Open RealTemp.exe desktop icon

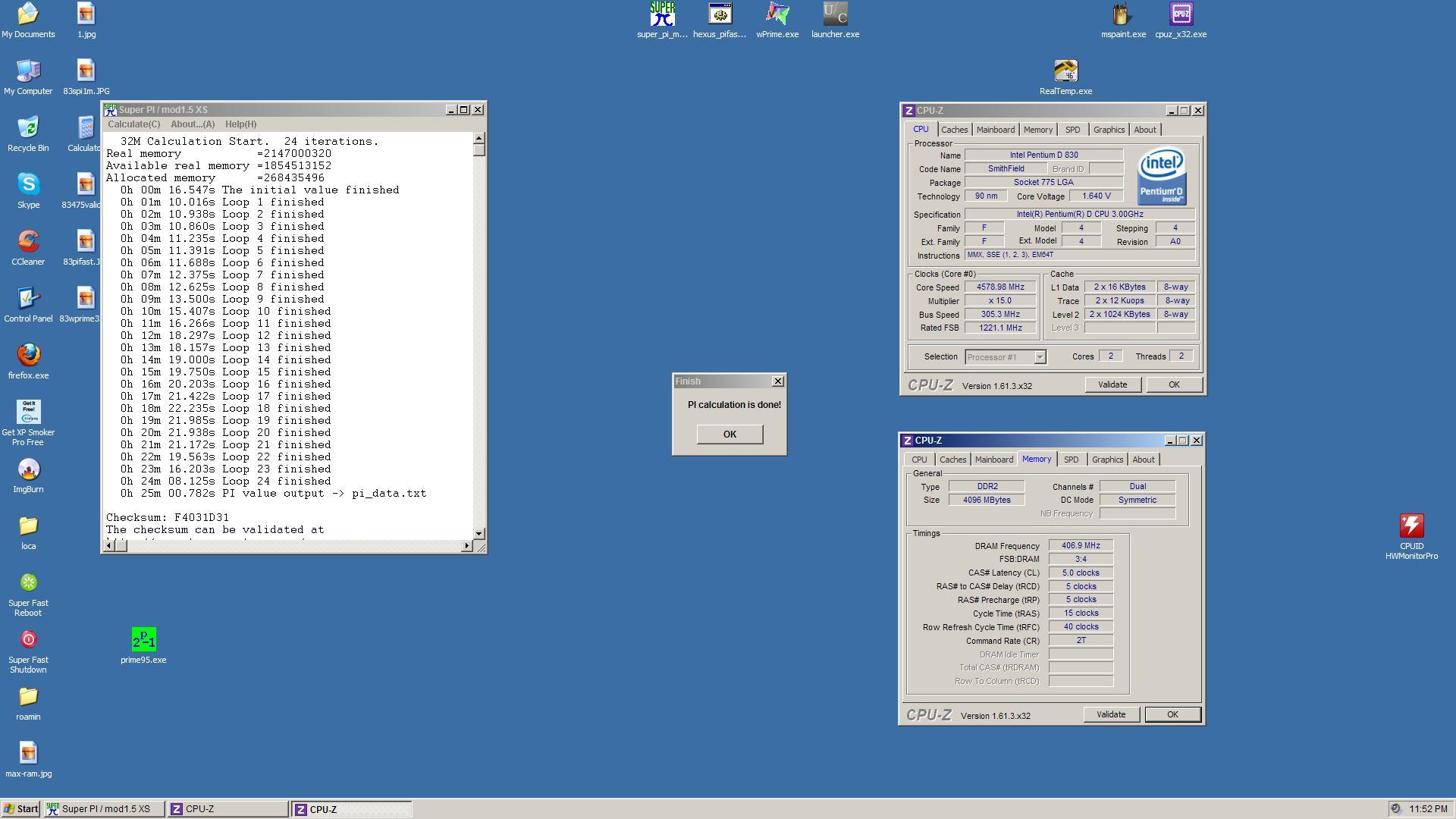1065,77
